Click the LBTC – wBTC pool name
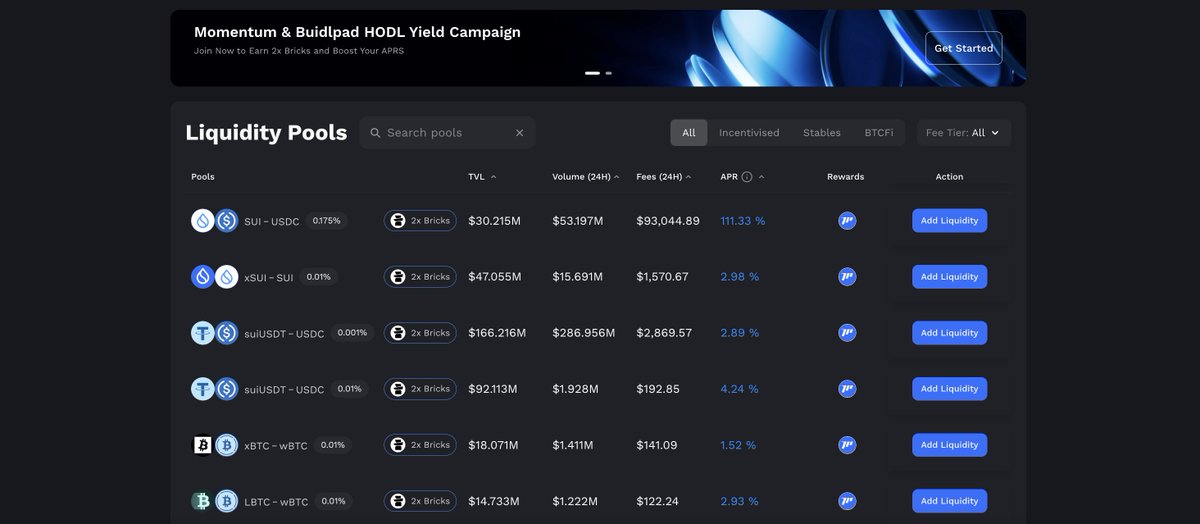The height and width of the screenshot is (524, 1200). click(x=276, y=502)
